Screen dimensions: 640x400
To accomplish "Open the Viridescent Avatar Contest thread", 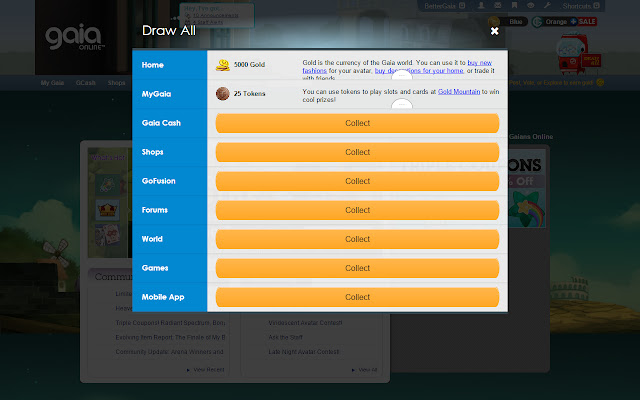I will tap(305, 323).
